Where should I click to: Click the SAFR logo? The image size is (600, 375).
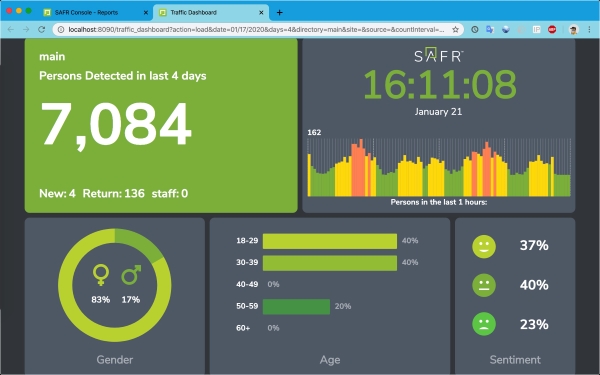(439, 55)
